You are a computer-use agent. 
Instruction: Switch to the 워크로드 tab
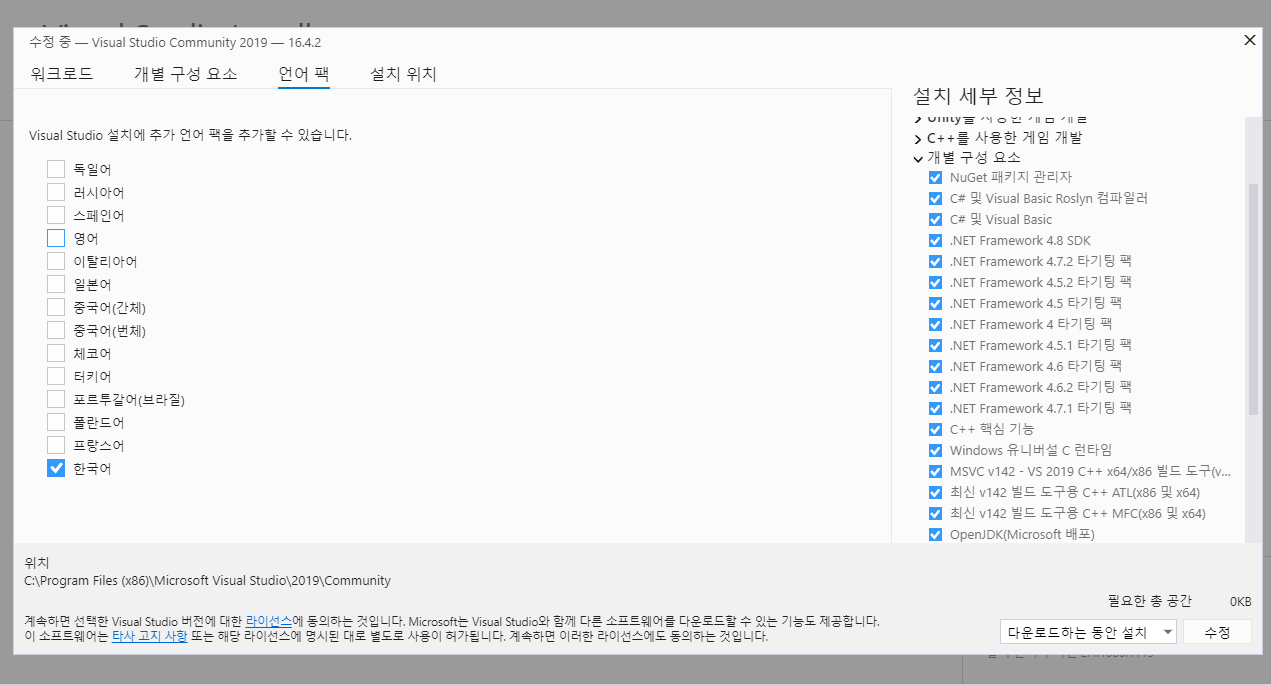[x=62, y=74]
